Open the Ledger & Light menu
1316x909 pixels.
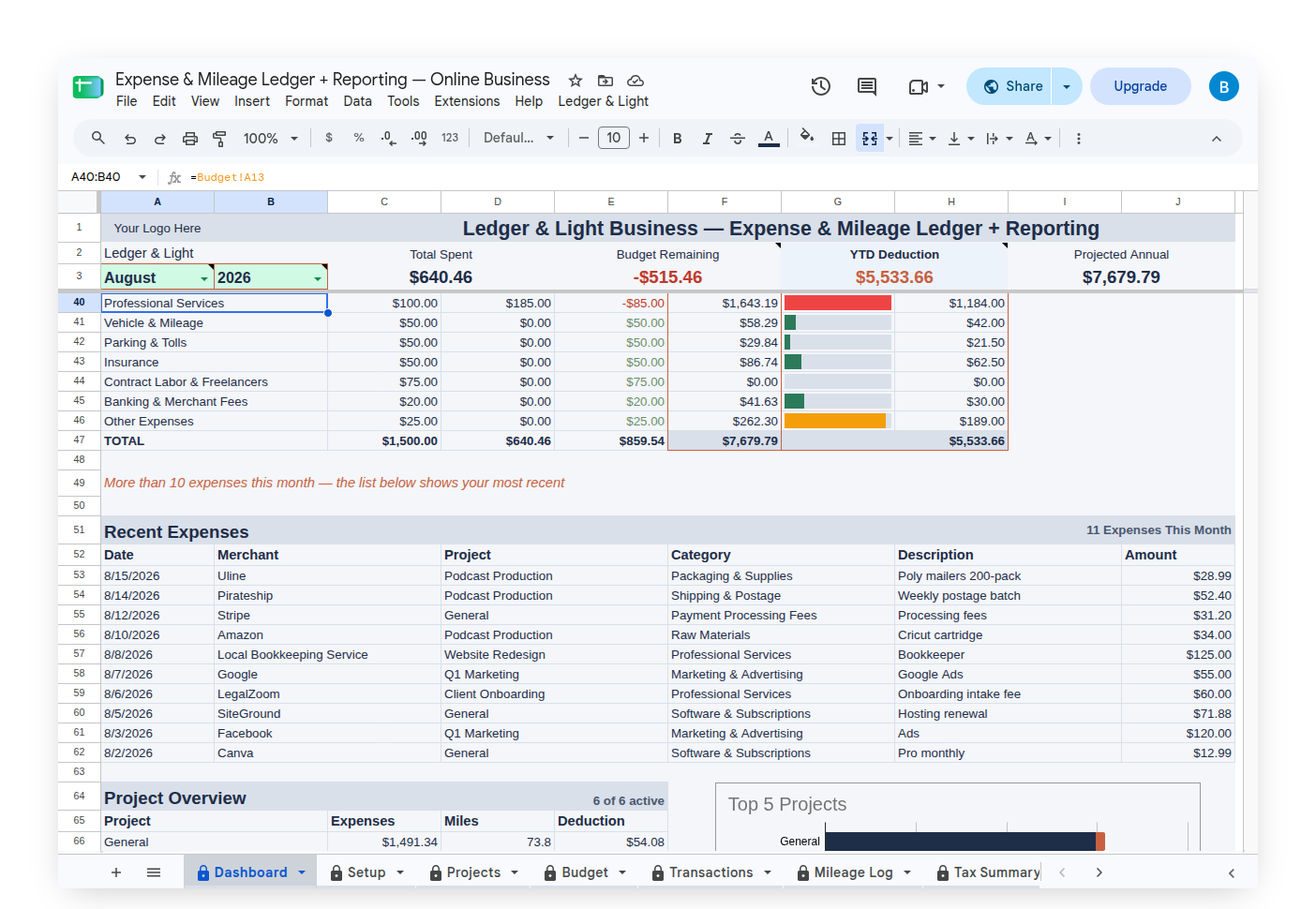tap(604, 101)
